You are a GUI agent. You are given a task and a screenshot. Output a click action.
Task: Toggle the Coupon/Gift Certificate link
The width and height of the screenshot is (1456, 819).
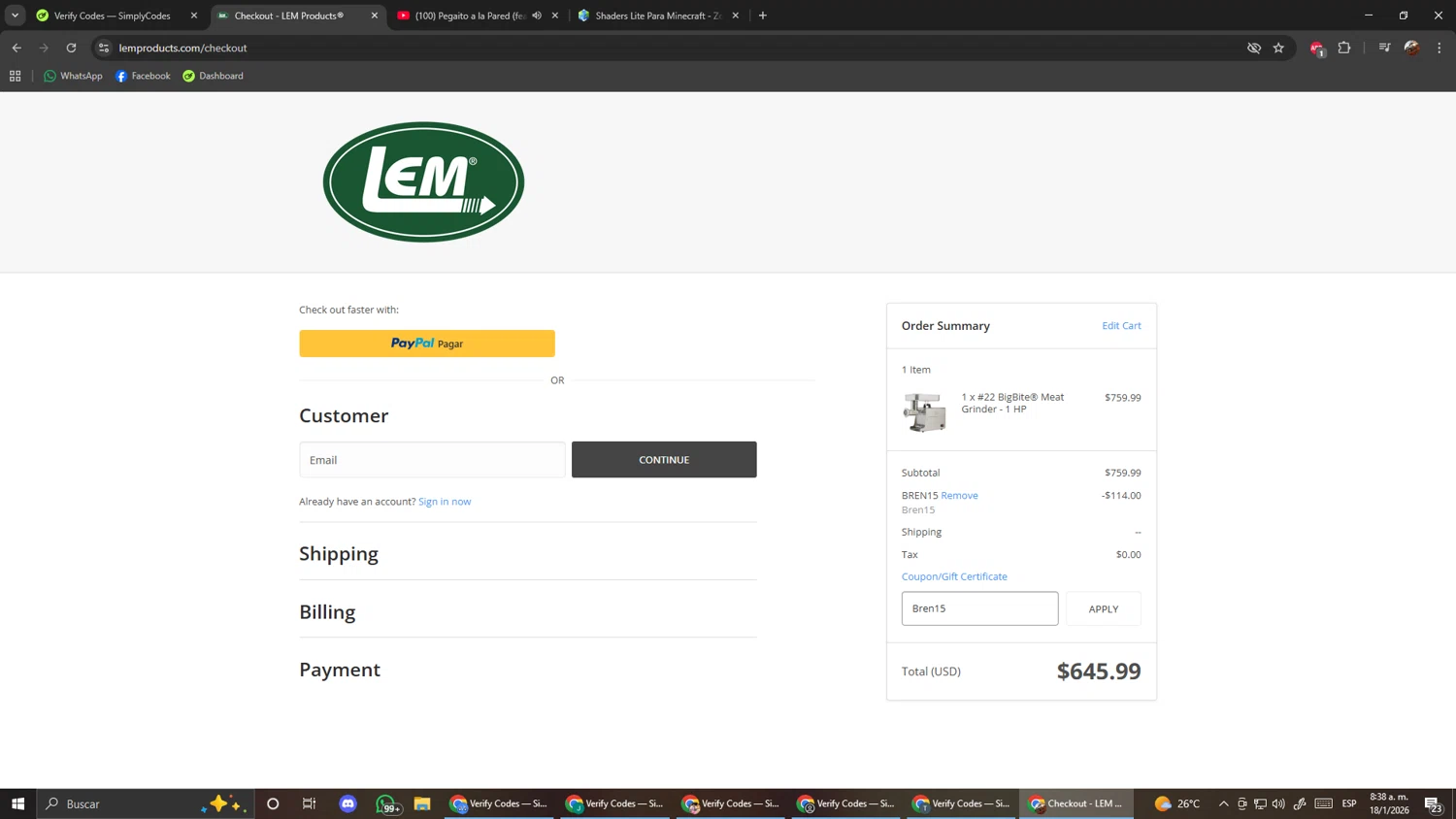pos(954,576)
